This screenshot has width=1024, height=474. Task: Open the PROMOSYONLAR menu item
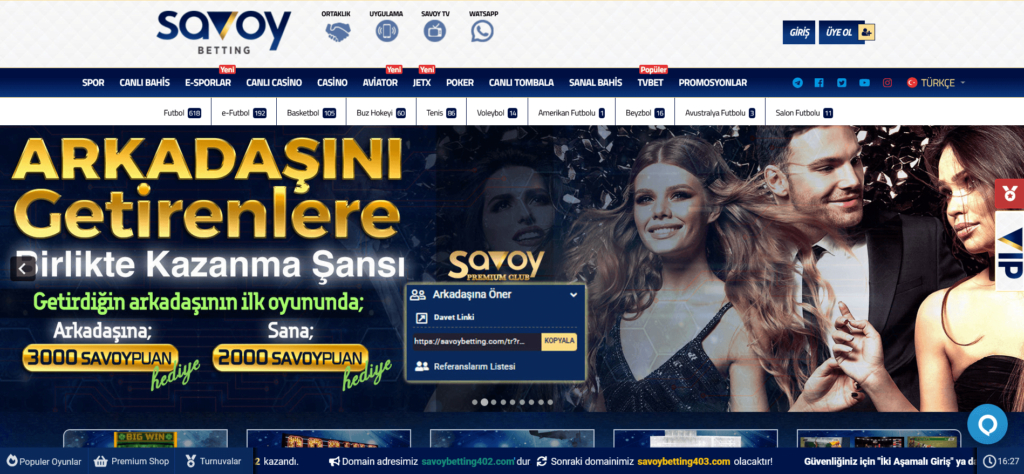point(712,83)
